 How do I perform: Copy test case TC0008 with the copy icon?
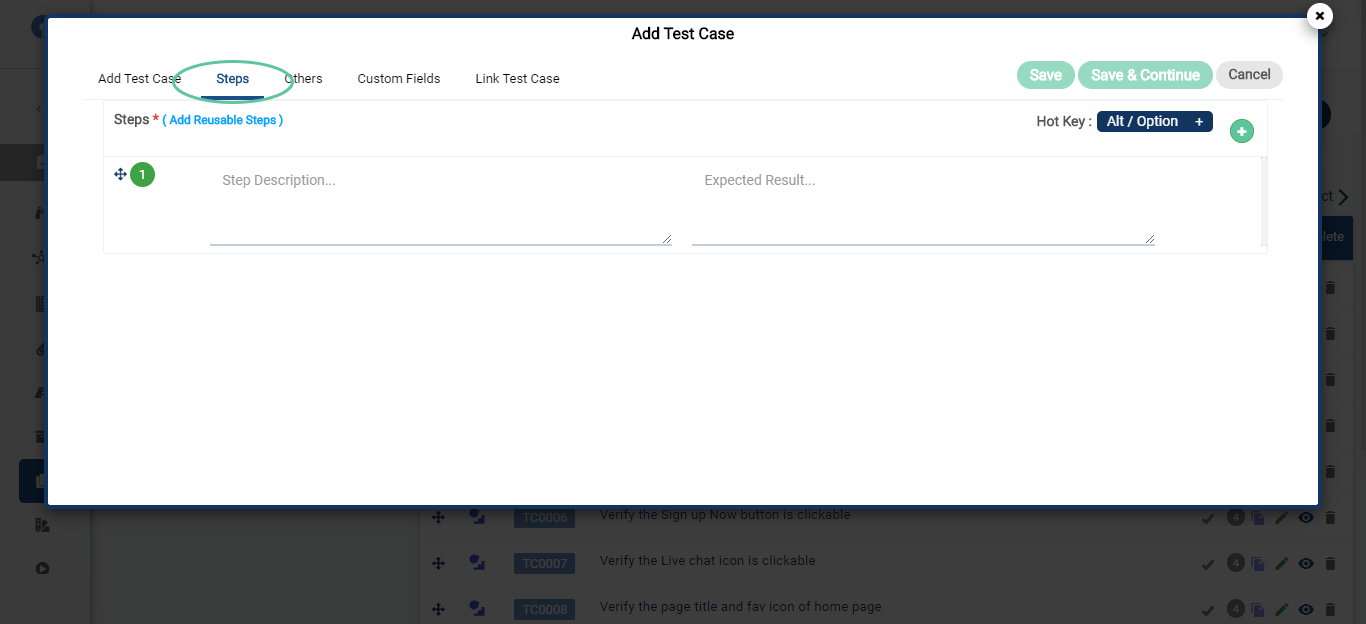1257,609
